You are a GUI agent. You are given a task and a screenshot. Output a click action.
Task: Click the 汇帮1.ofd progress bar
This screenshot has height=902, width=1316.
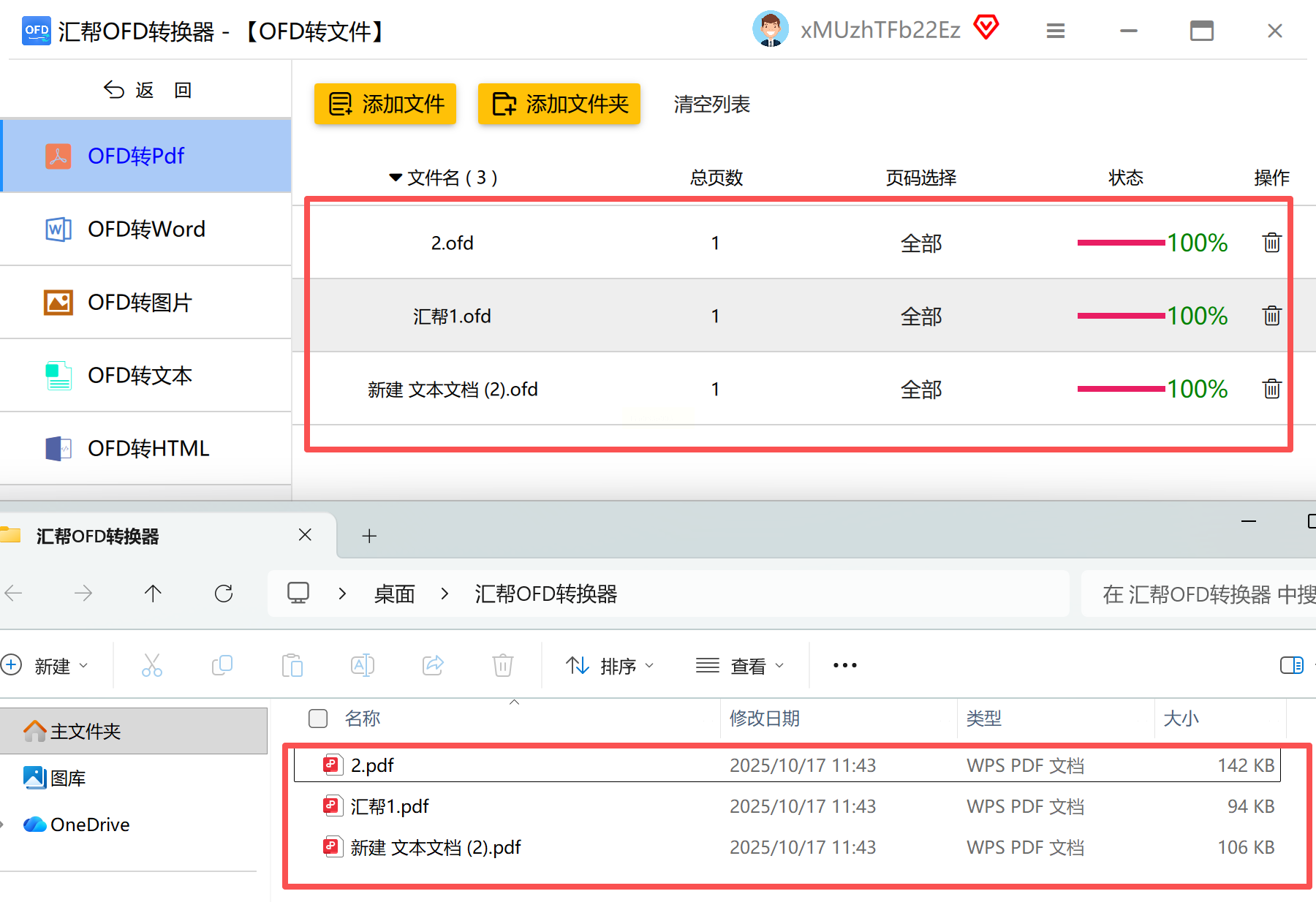tap(1121, 316)
